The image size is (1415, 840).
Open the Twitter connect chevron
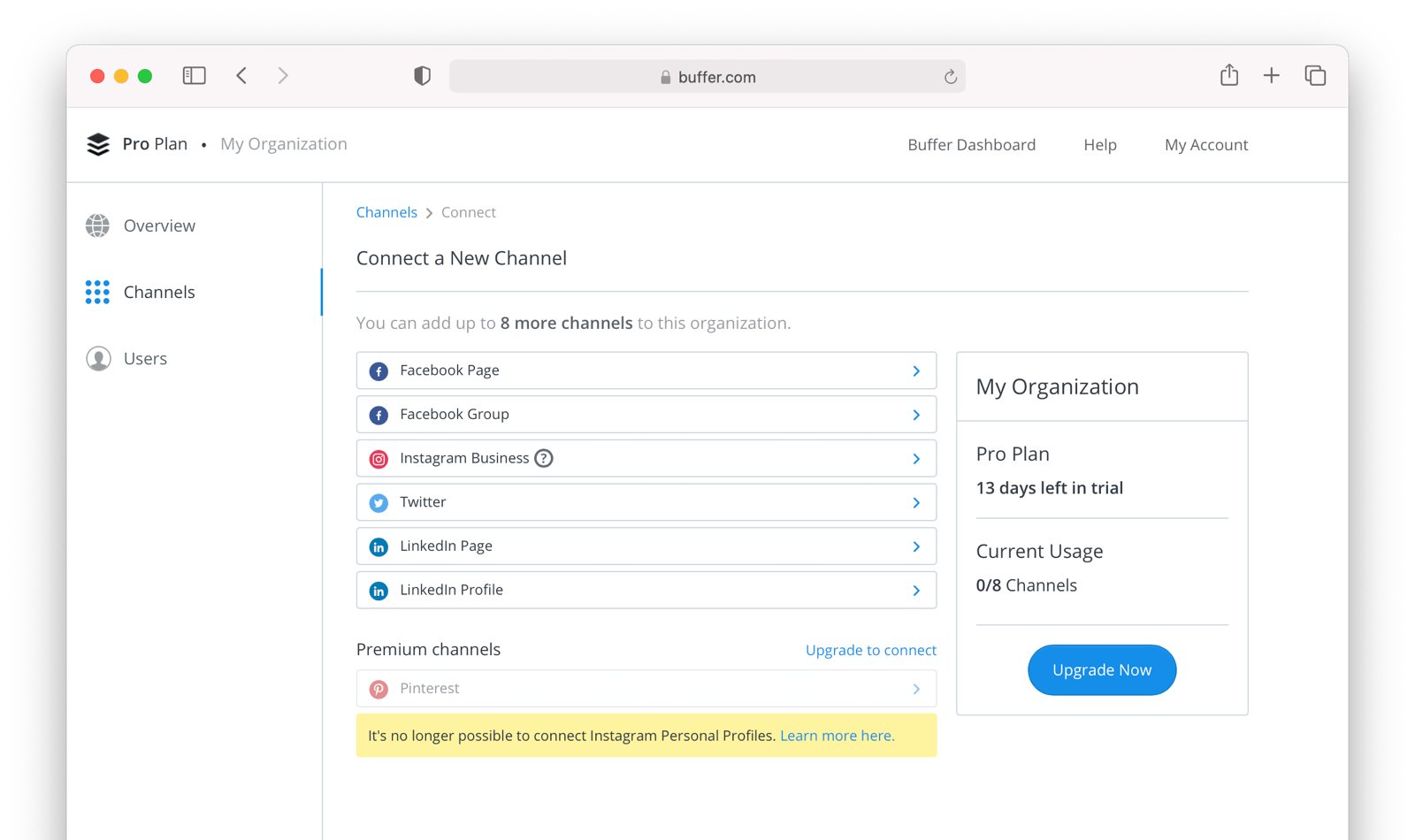[x=916, y=502]
